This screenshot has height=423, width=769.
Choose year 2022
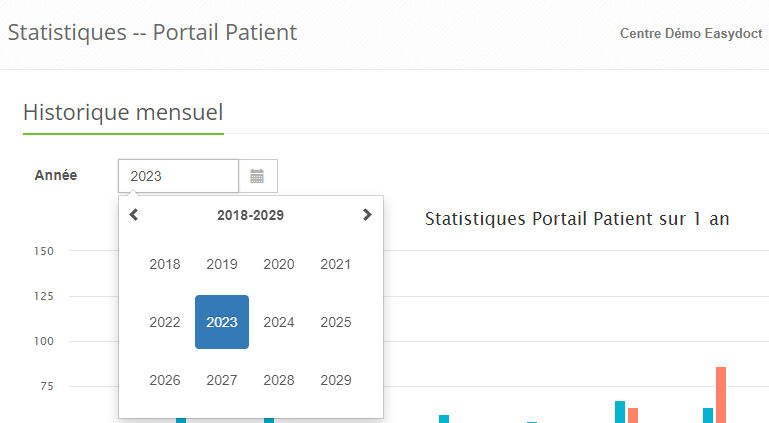point(165,322)
